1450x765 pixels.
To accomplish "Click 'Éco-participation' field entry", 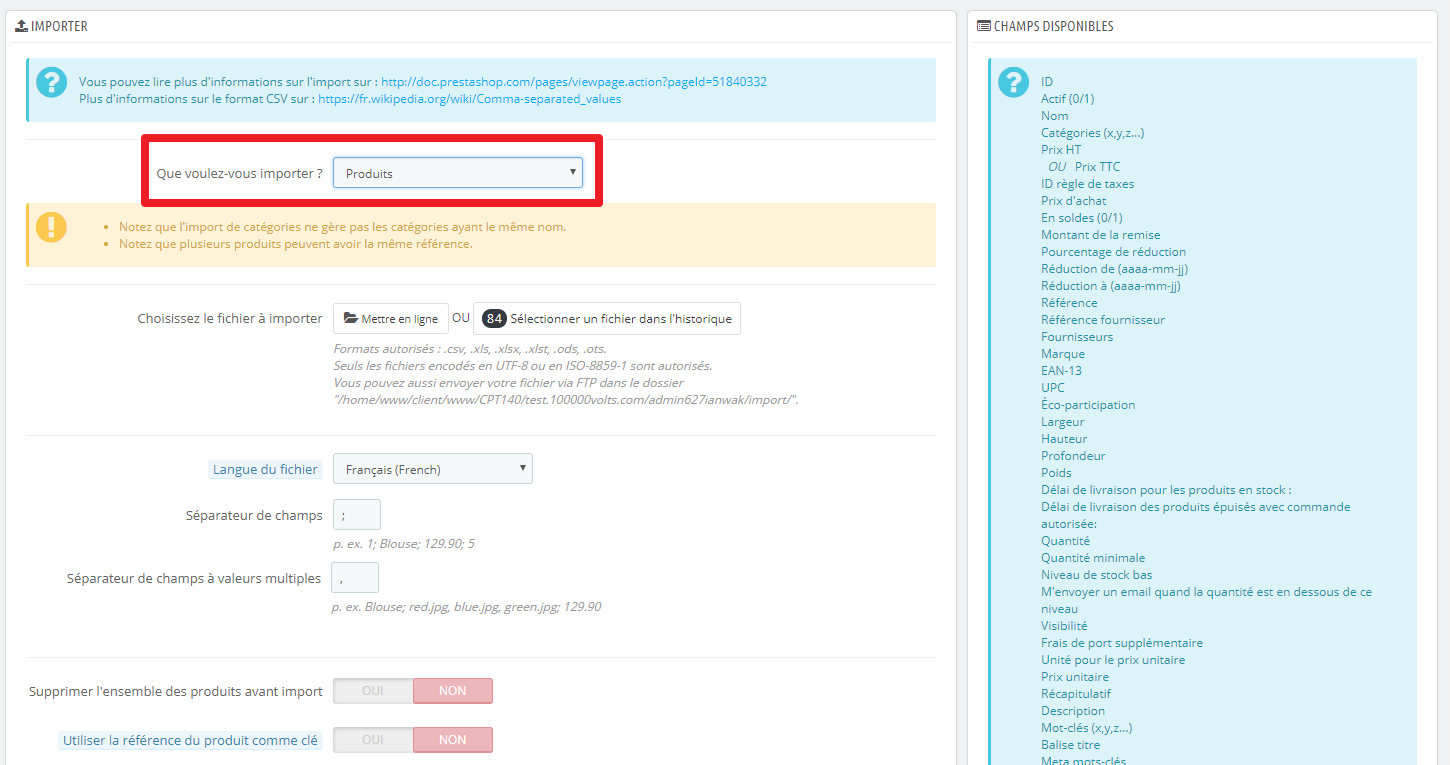I will [1088, 405].
